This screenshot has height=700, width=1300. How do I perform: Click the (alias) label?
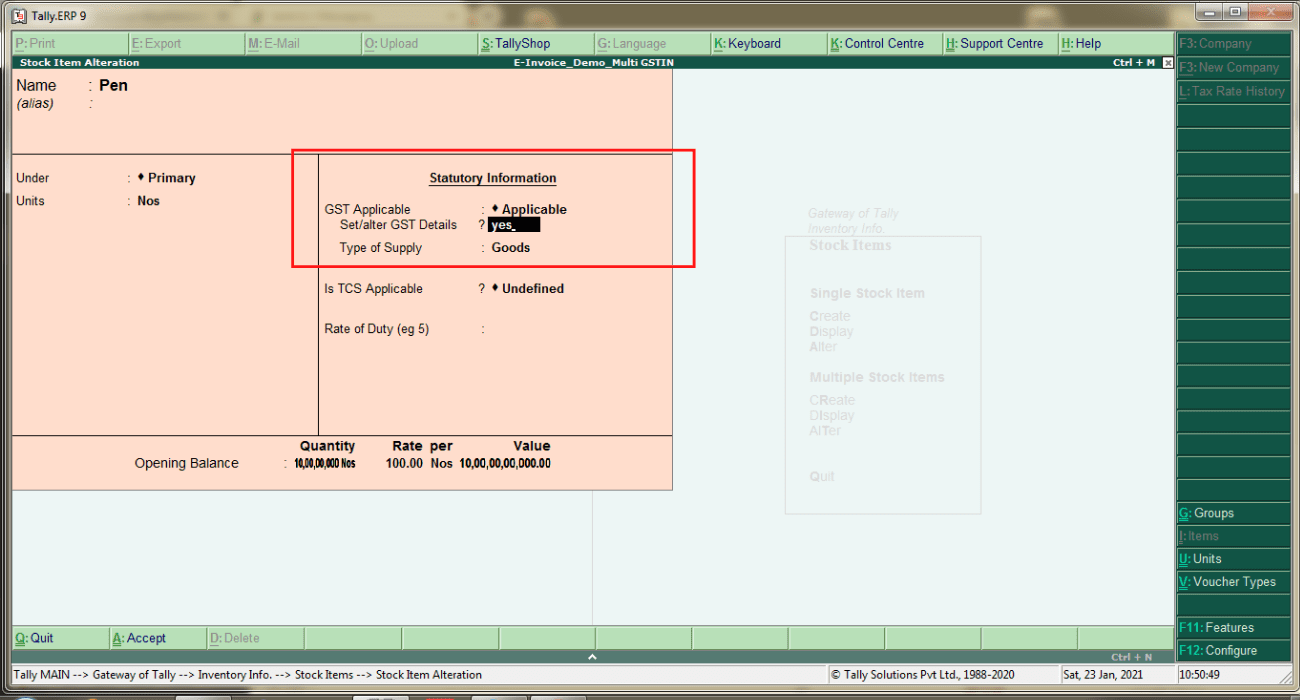pyautogui.click(x=35, y=104)
